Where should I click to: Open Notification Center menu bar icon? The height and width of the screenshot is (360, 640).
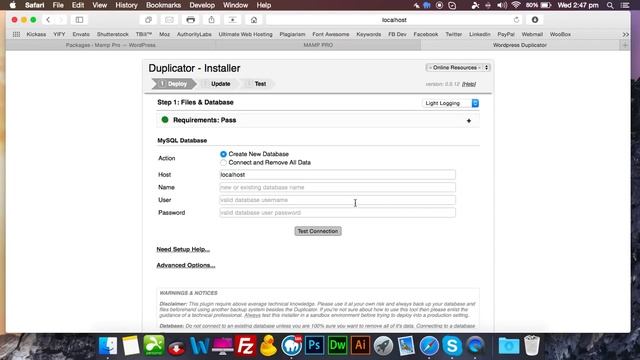coord(625,5)
